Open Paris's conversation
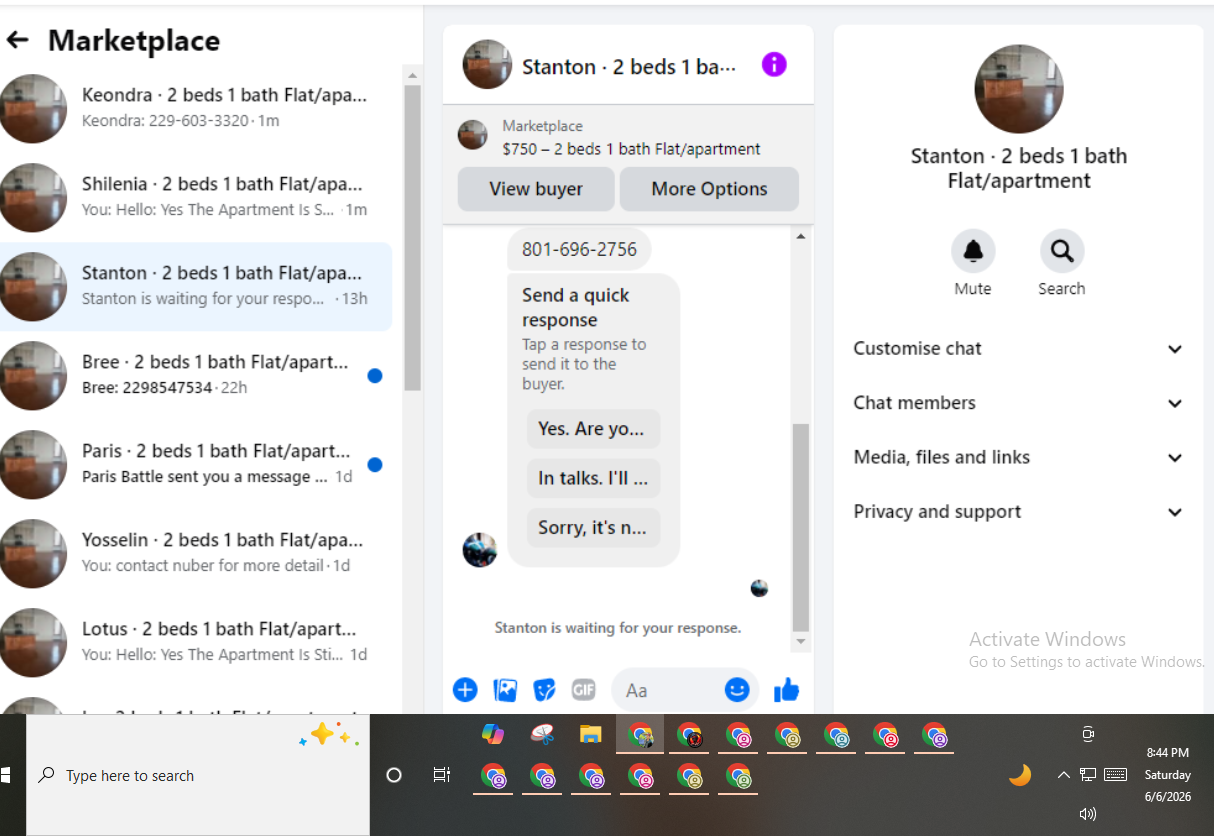 pos(197,464)
